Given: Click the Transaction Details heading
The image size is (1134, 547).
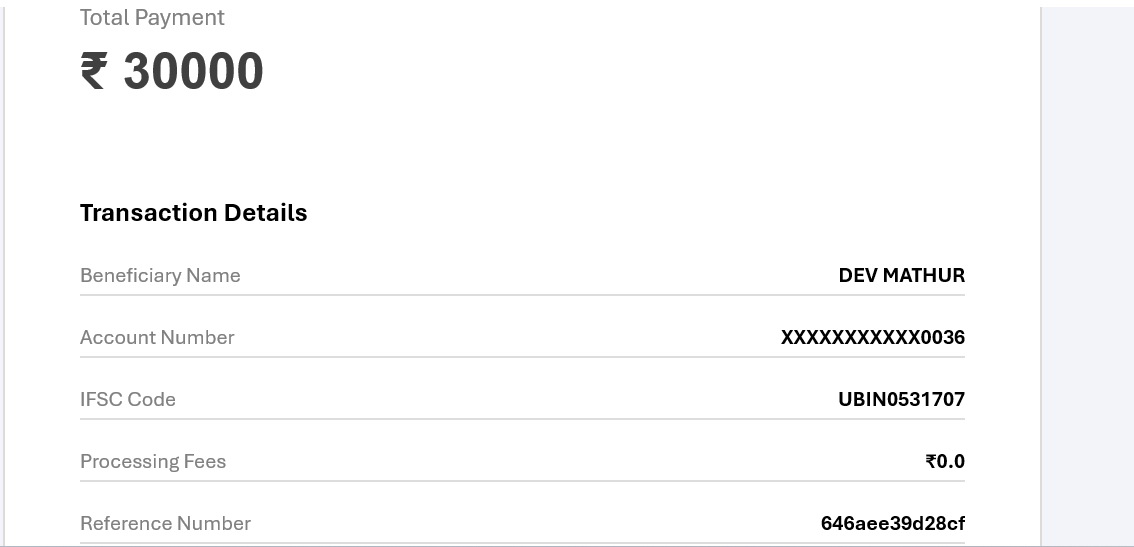Looking at the screenshot, I should point(193,213).
